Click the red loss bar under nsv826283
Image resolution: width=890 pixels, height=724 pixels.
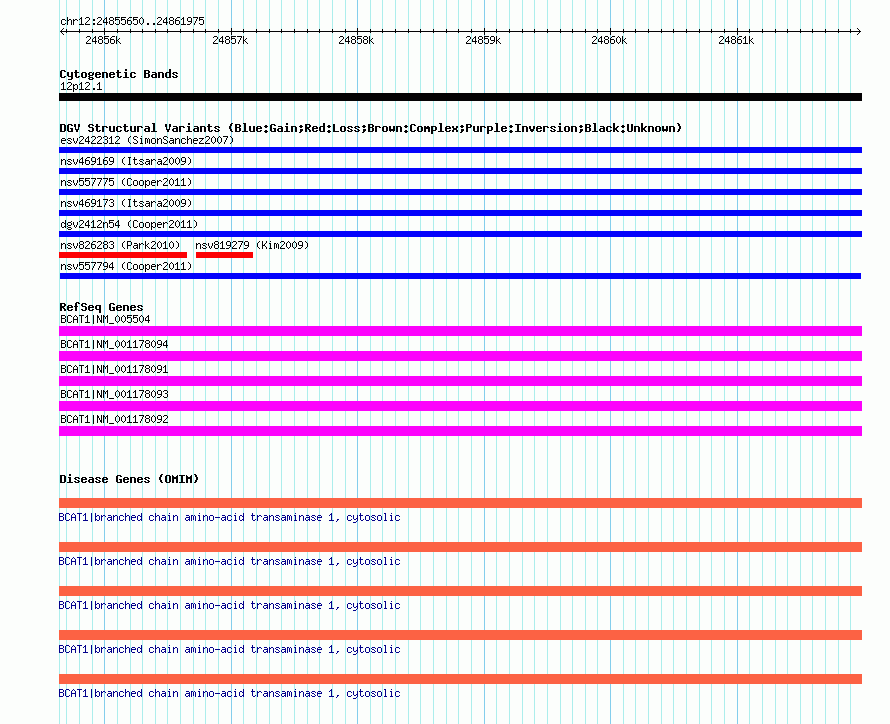coord(123,255)
